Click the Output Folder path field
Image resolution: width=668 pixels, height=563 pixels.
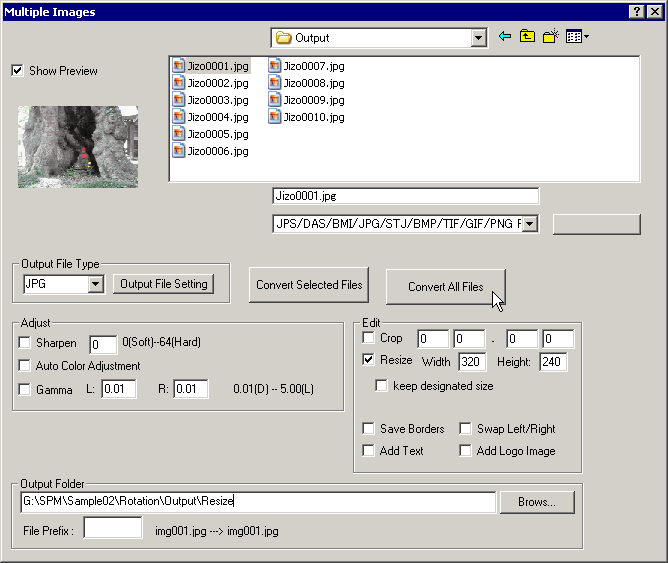(x=258, y=502)
